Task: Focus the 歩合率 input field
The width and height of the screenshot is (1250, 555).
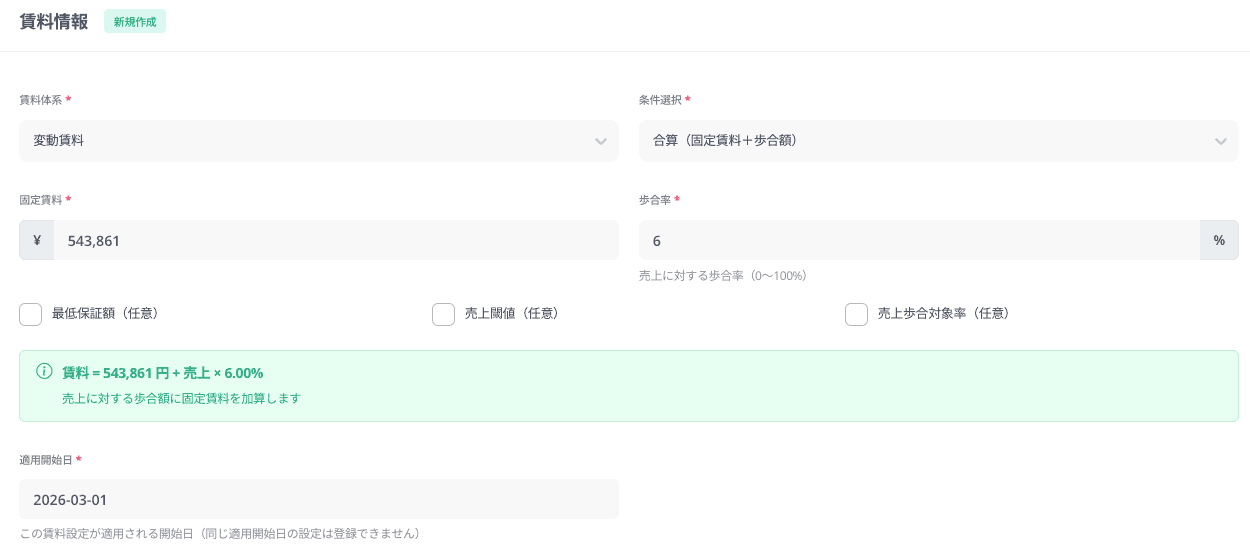Action: 919,240
